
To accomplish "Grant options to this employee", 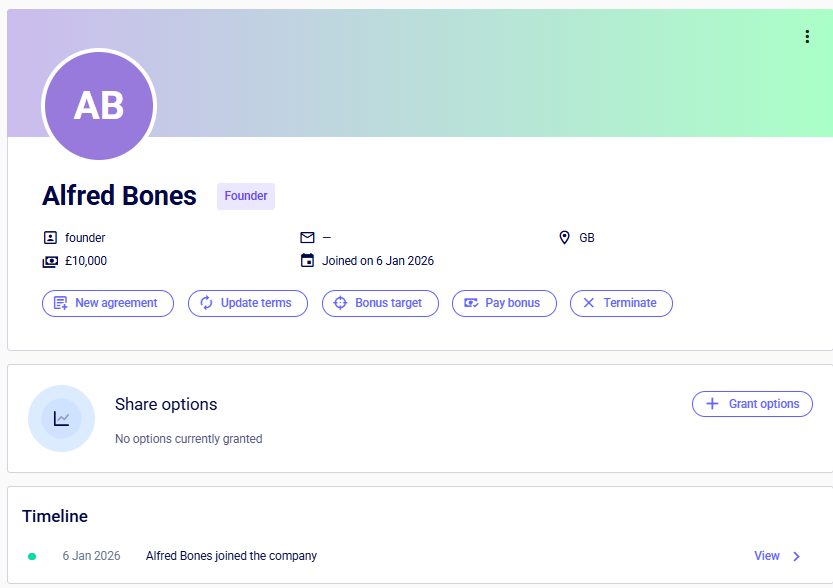I will click(x=752, y=404).
